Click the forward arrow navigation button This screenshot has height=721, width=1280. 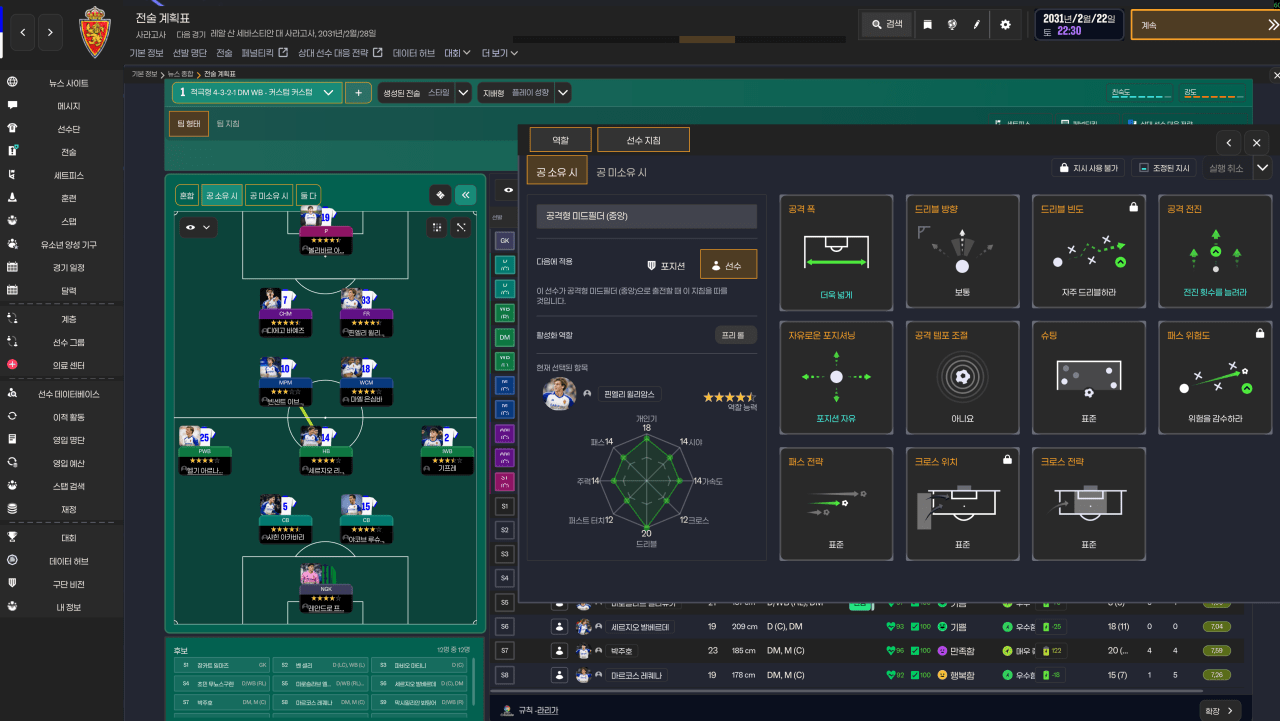(x=51, y=33)
